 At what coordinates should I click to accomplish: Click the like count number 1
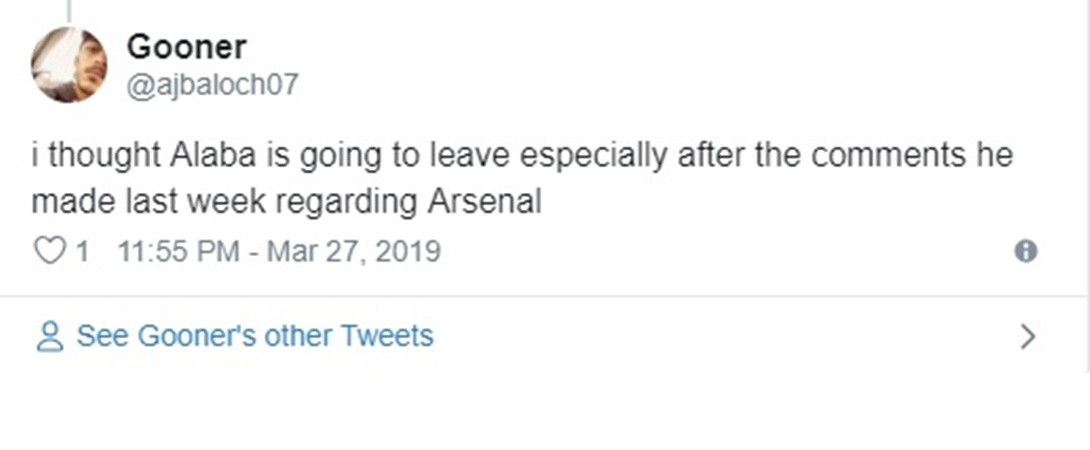pyautogui.click(x=82, y=250)
